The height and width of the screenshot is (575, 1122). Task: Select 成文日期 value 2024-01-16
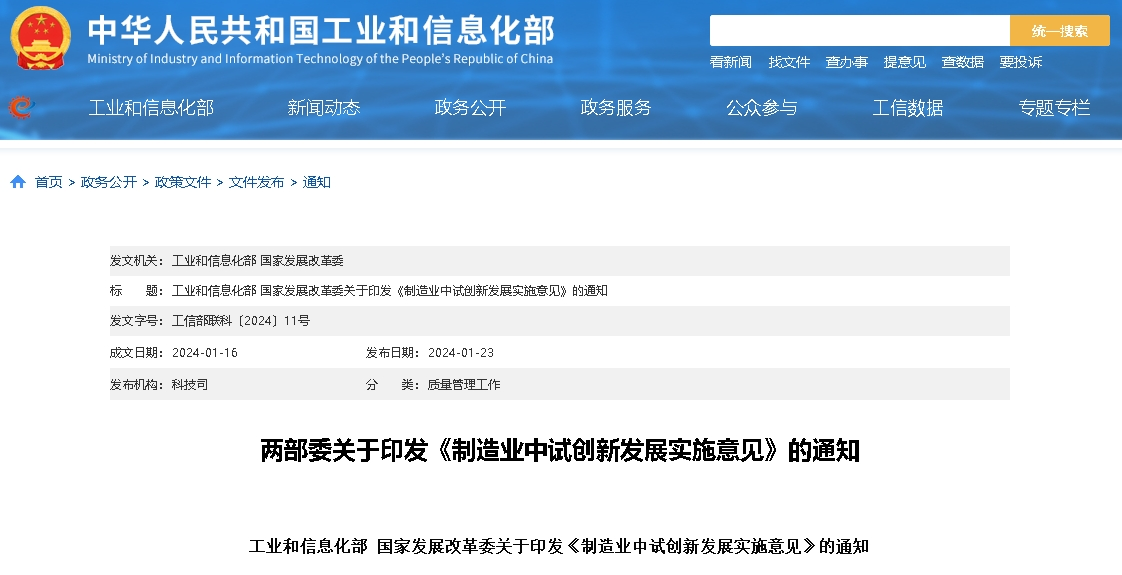coord(205,353)
